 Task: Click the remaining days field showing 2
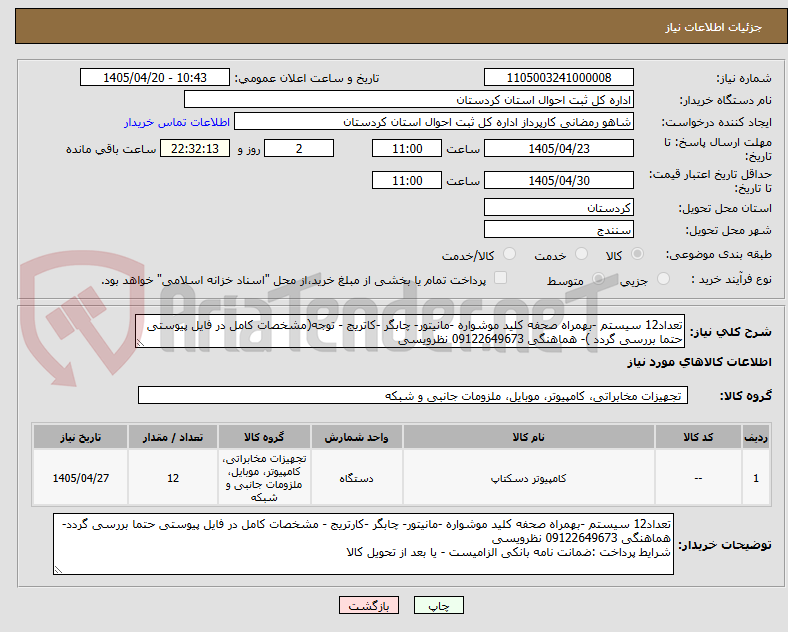299,148
